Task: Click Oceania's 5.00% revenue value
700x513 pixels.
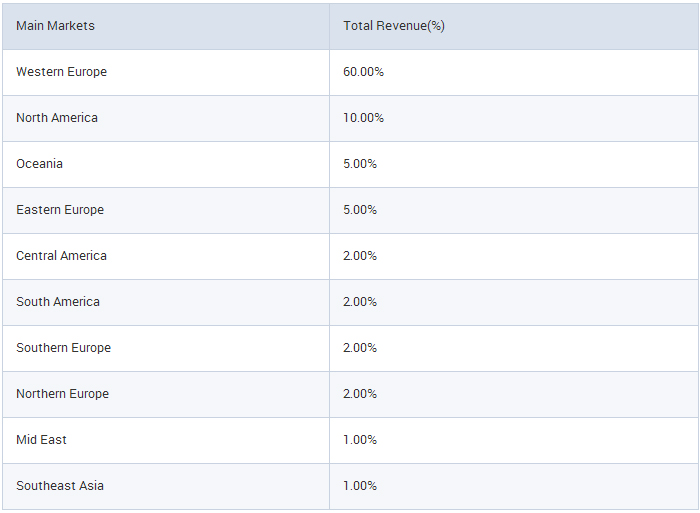Action: click(360, 164)
